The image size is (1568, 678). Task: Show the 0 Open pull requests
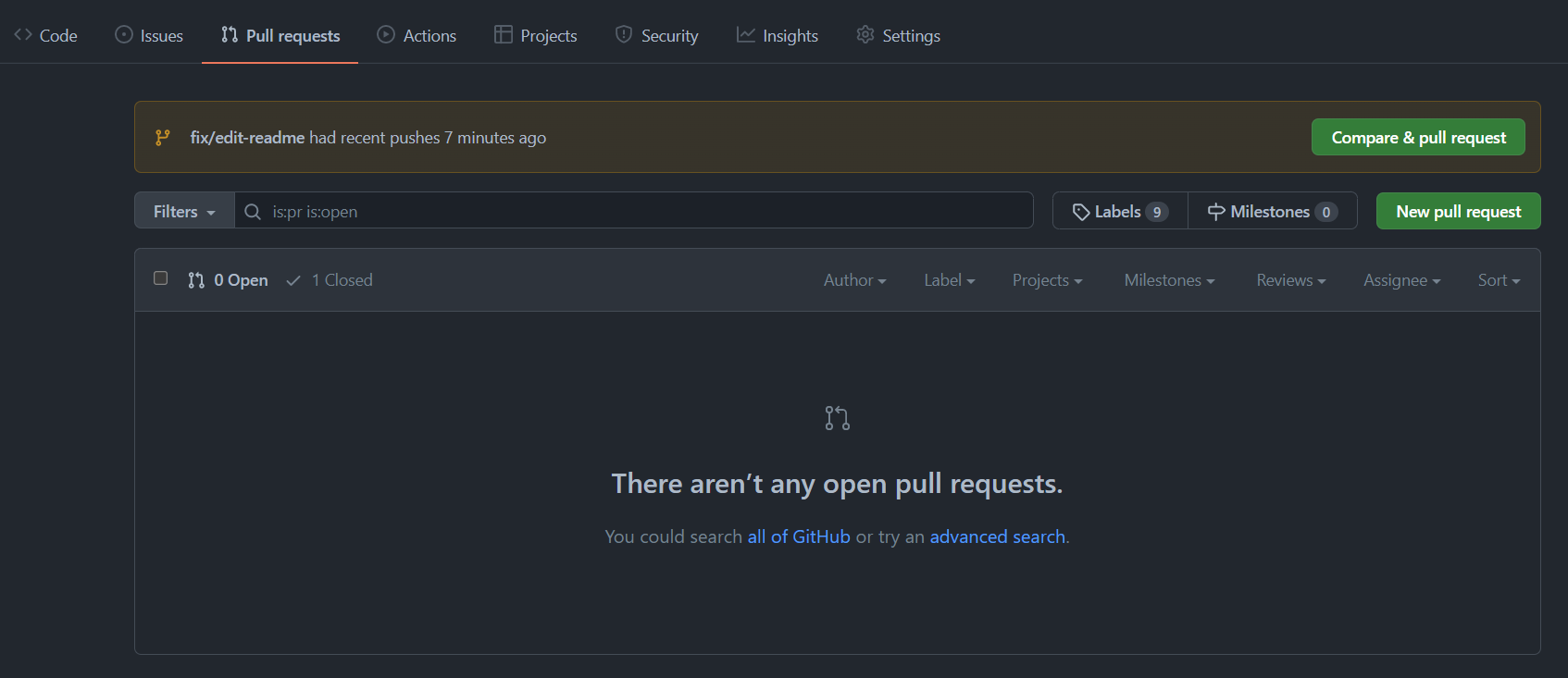228,280
